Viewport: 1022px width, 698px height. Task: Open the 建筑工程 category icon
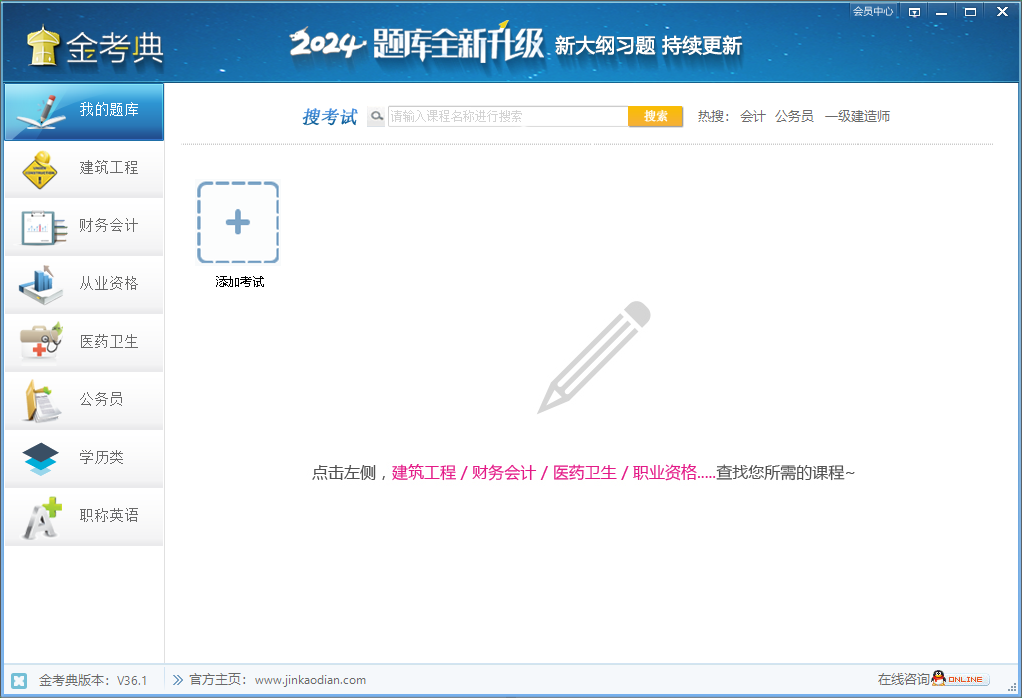tap(40, 168)
